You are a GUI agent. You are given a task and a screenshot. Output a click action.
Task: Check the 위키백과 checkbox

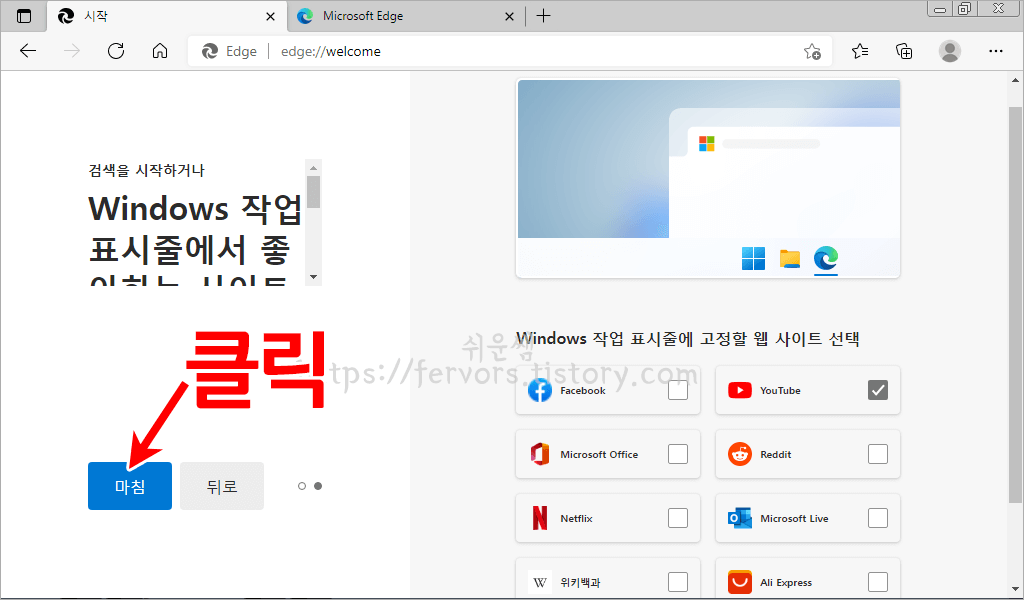coord(678,582)
